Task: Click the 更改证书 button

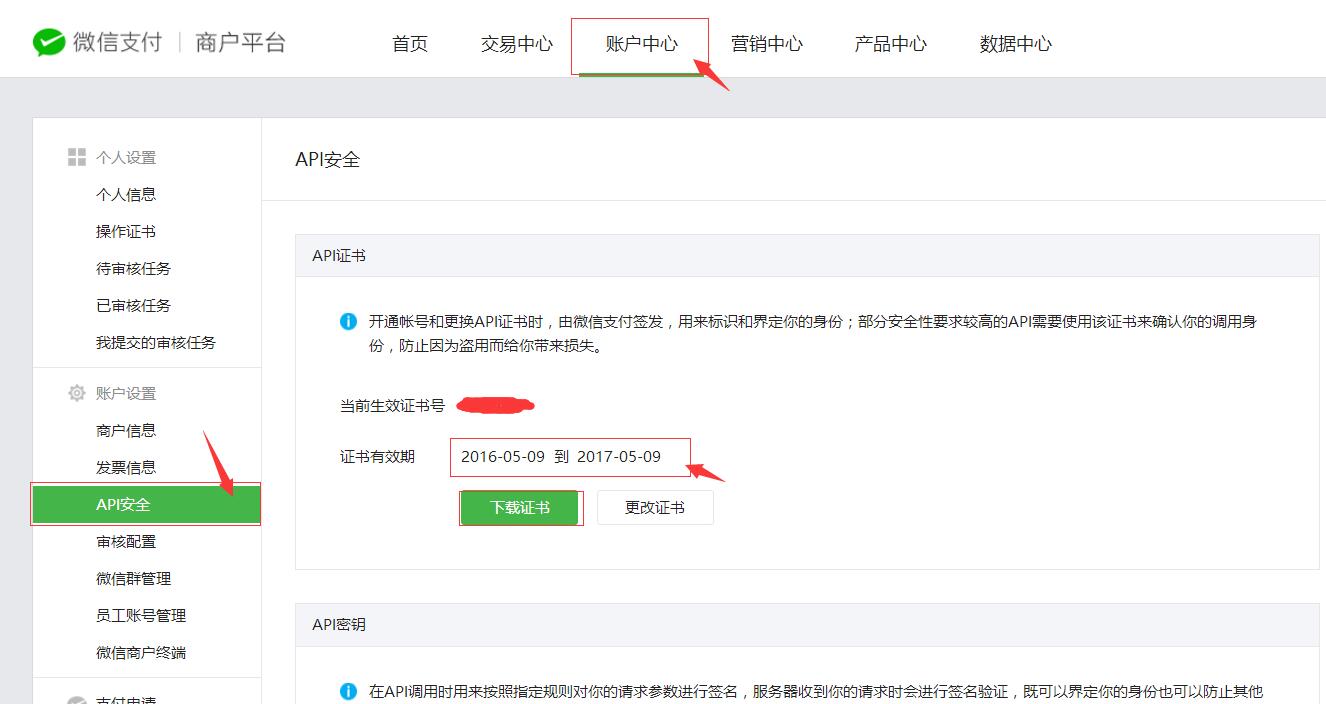Action: 655,507
